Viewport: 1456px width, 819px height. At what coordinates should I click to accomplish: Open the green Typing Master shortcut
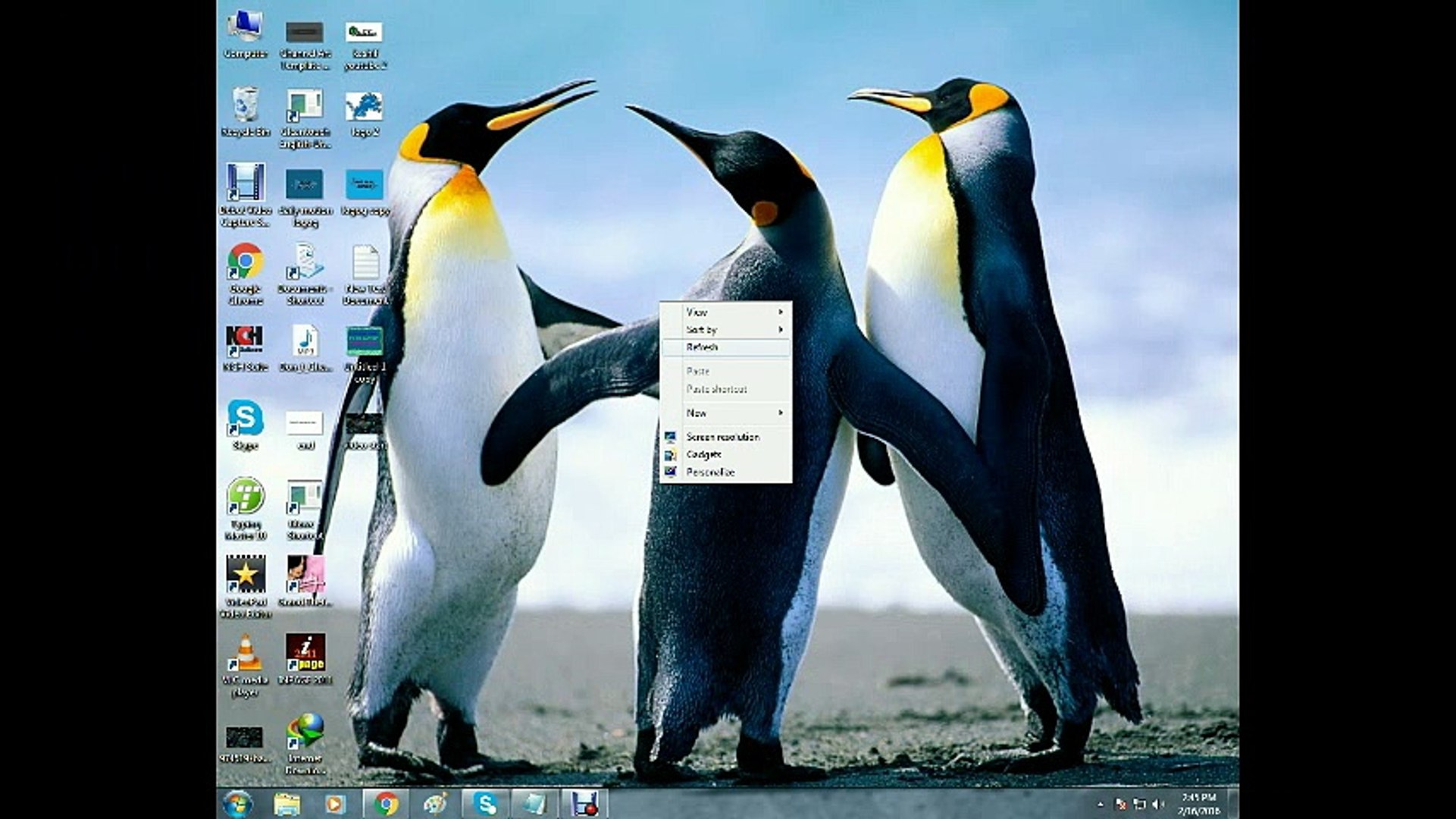pyautogui.click(x=245, y=507)
